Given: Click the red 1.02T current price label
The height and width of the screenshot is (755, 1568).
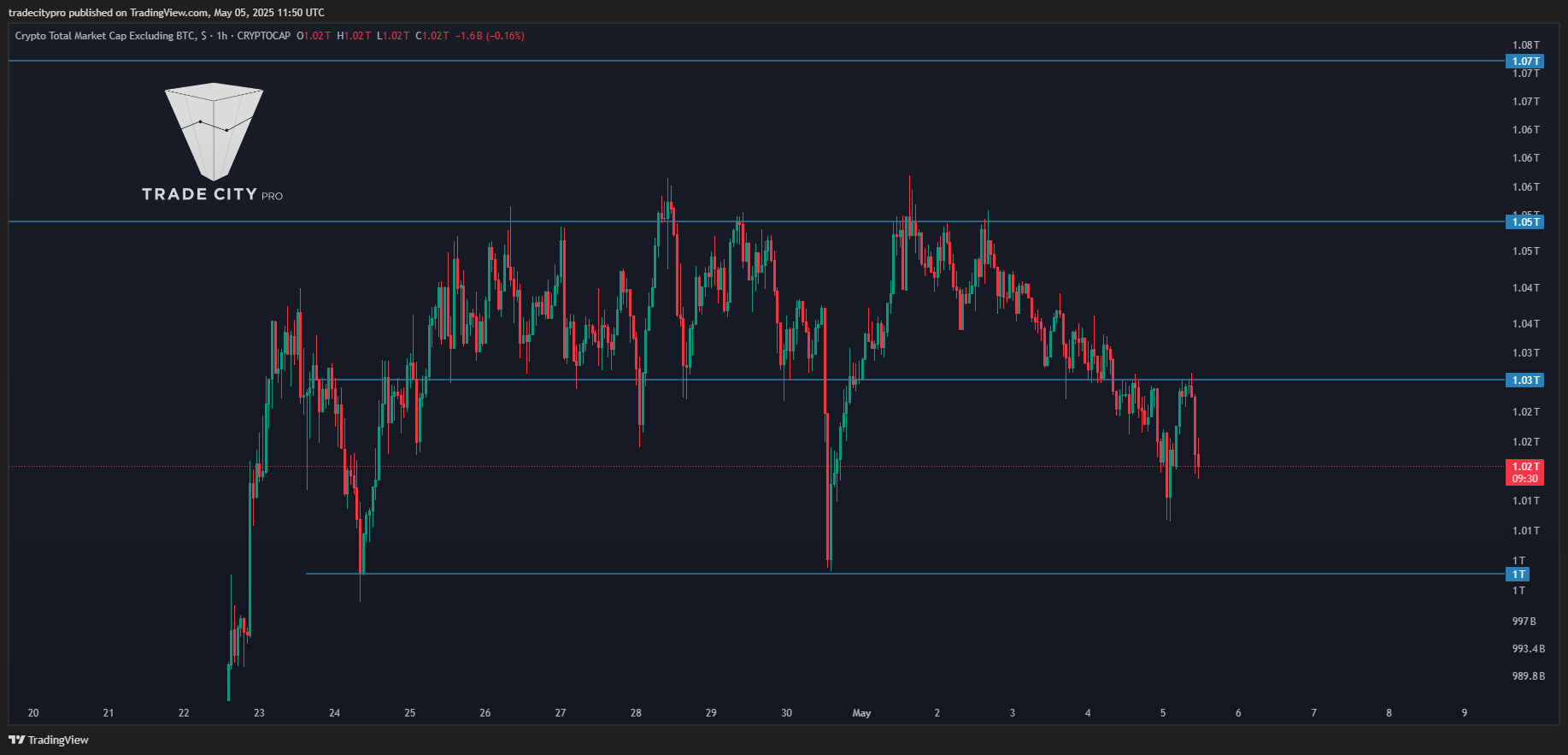Looking at the screenshot, I should click(1524, 467).
